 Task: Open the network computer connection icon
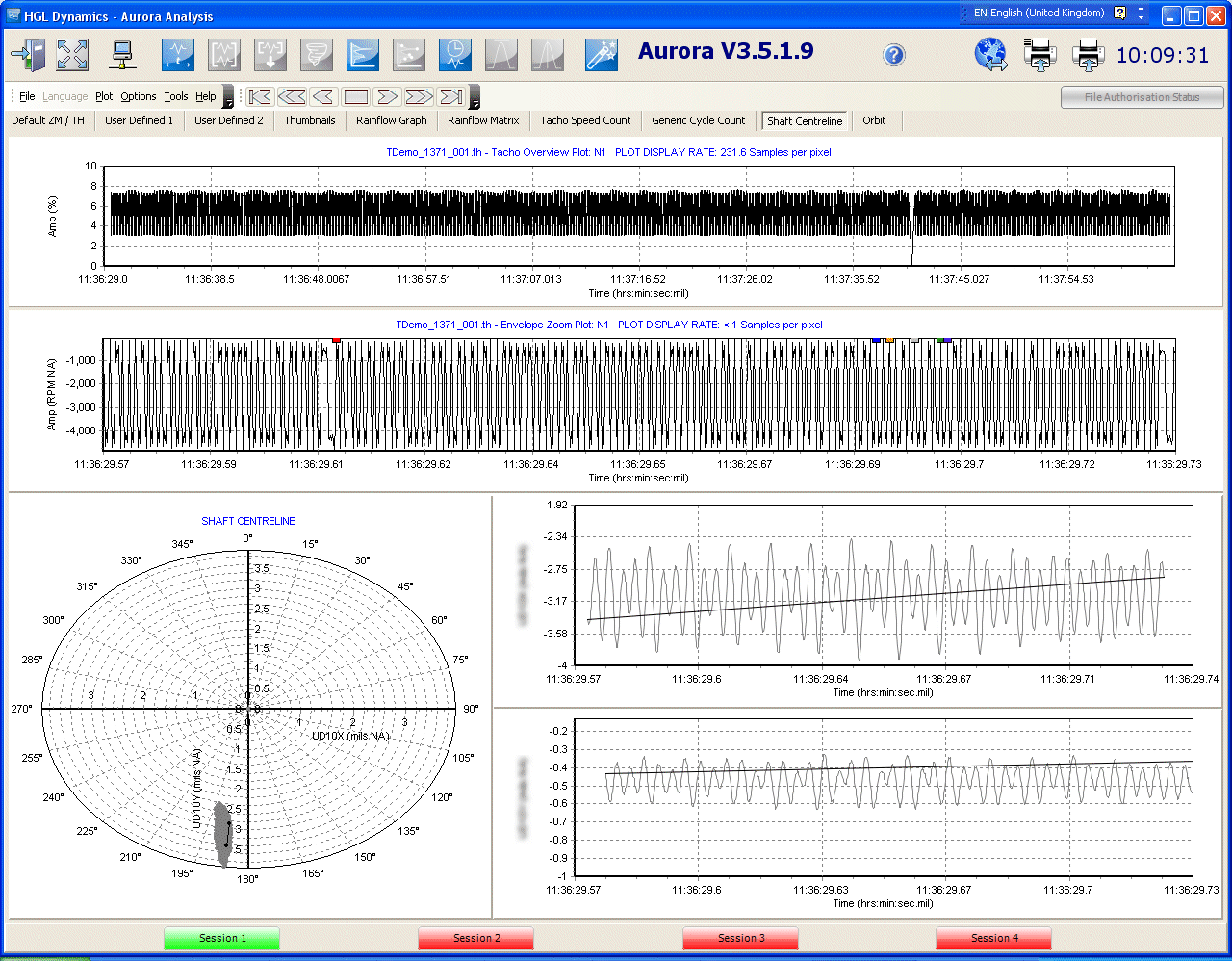pos(122,55)
